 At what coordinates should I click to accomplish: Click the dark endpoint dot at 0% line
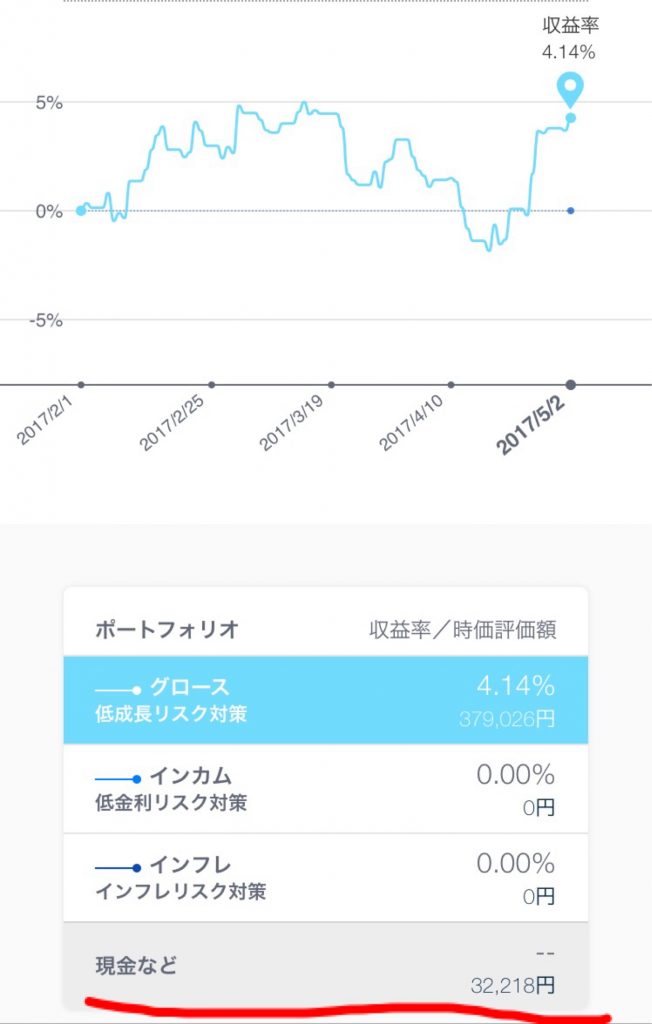tap(569, 209)
